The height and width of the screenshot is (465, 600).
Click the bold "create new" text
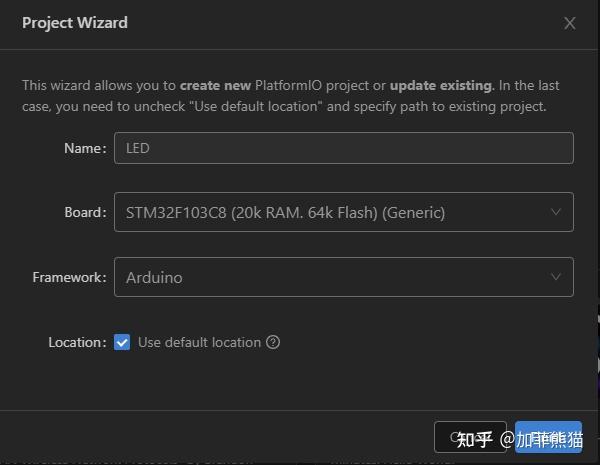click(215, 85)
